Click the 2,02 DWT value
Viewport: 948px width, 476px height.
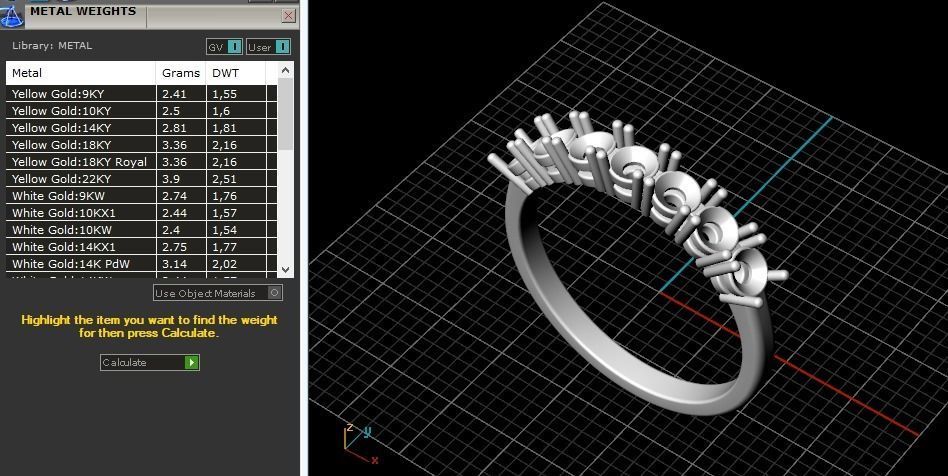[x=224, y=264]
